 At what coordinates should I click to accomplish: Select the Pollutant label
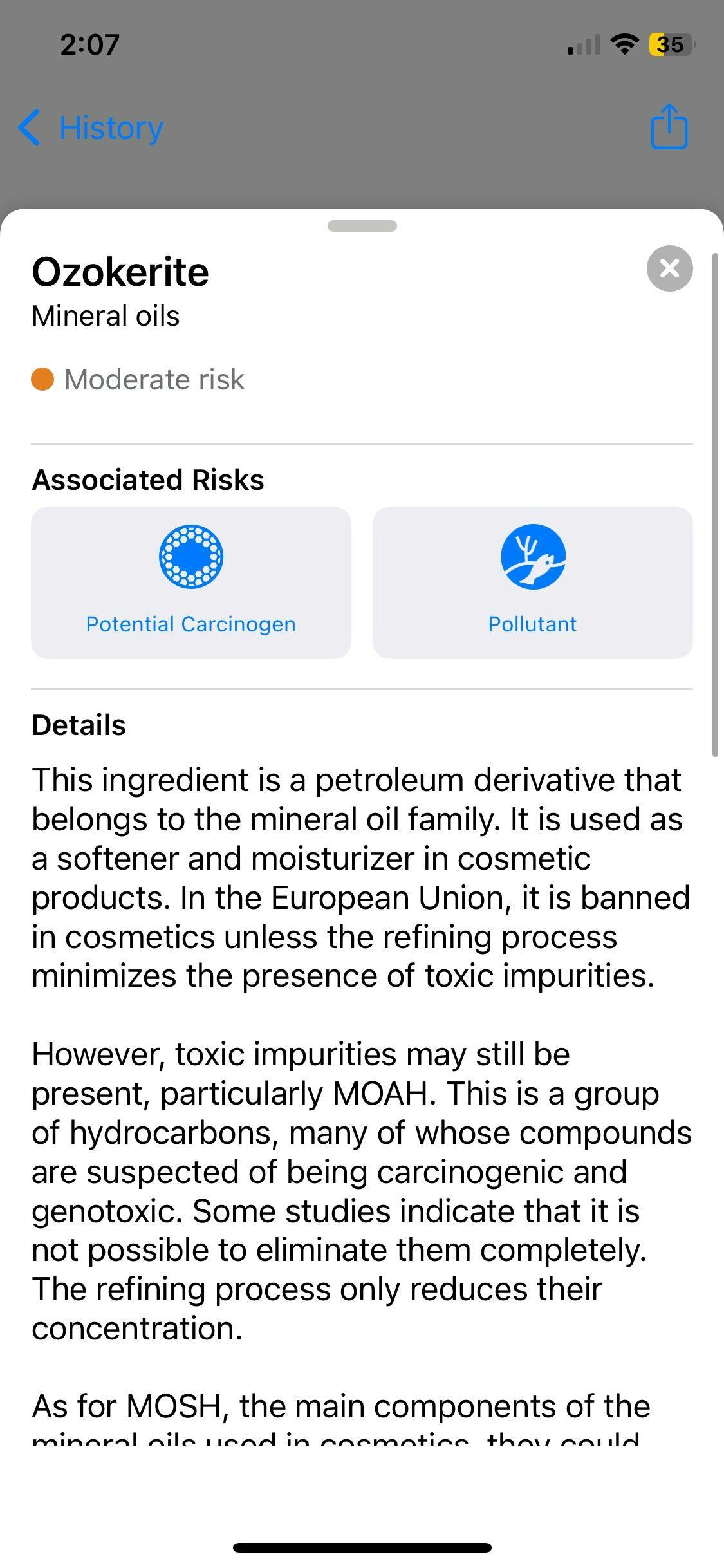(x=533, y=624)
